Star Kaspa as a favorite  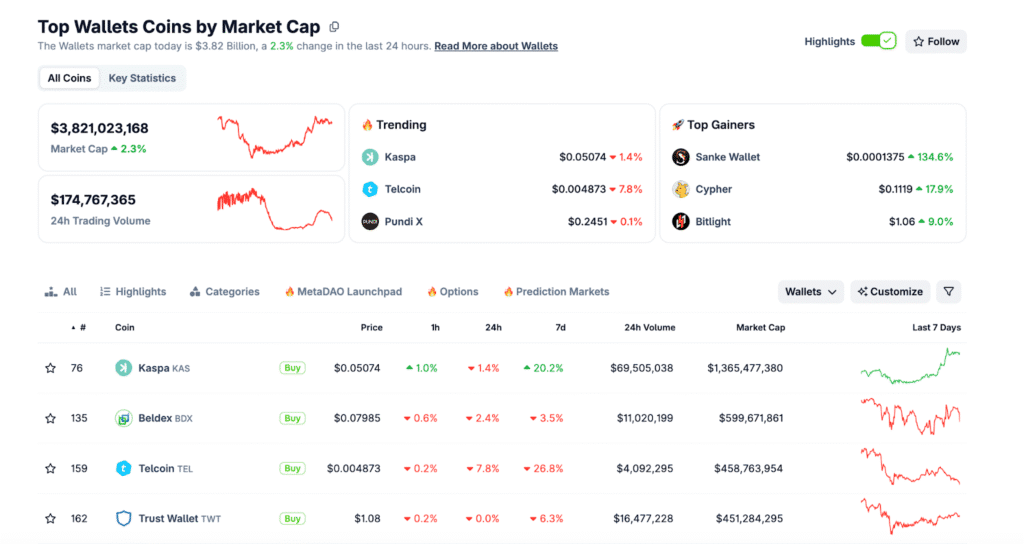click(x=50, y=368)
